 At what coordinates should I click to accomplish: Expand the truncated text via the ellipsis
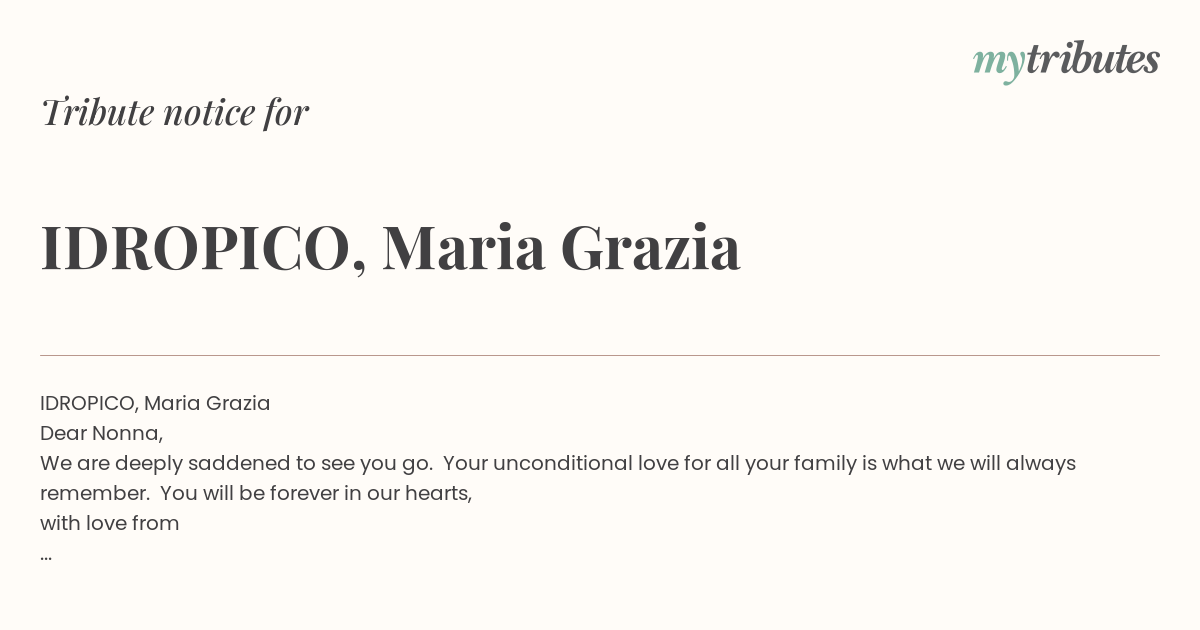point(46,554)
